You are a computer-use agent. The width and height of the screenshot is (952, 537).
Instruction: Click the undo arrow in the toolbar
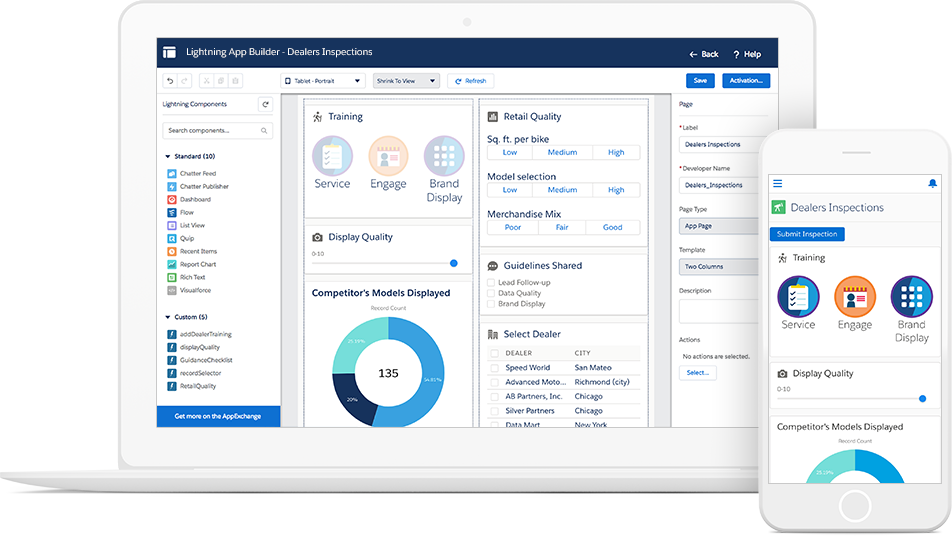[x=170, y=81]
